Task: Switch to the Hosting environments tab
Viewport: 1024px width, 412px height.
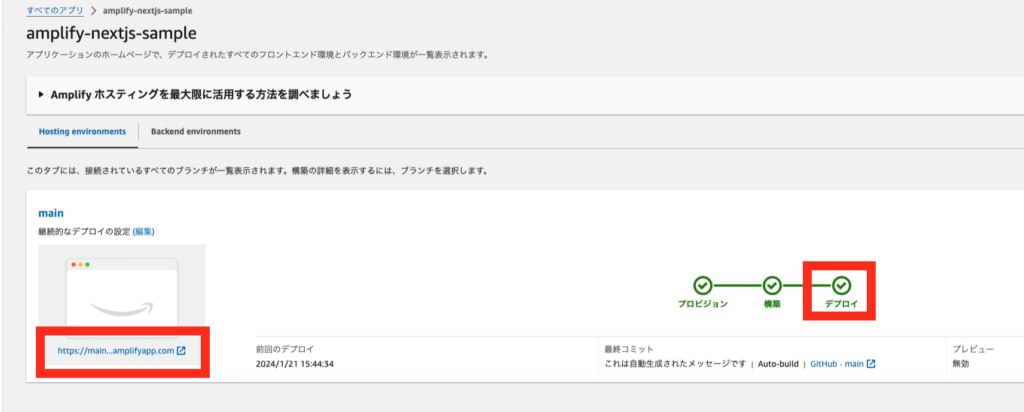Action: coord(82,131)
